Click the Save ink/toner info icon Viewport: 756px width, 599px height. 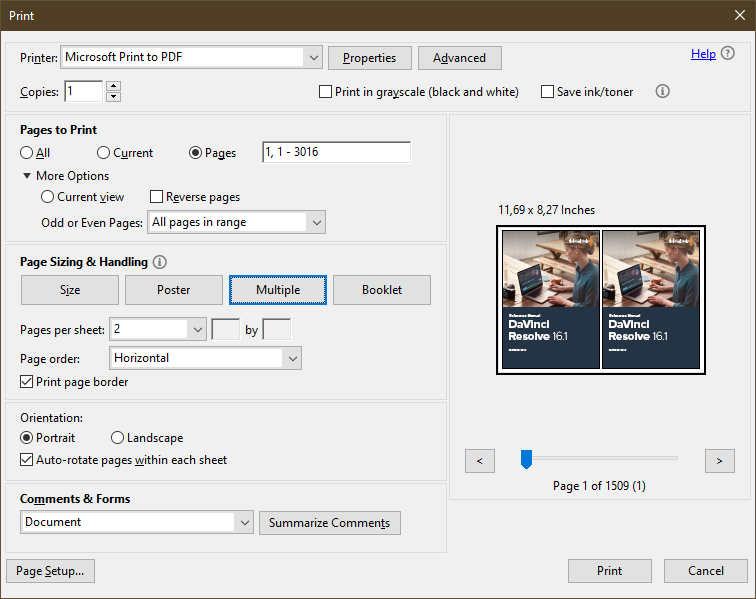(662, 91)
